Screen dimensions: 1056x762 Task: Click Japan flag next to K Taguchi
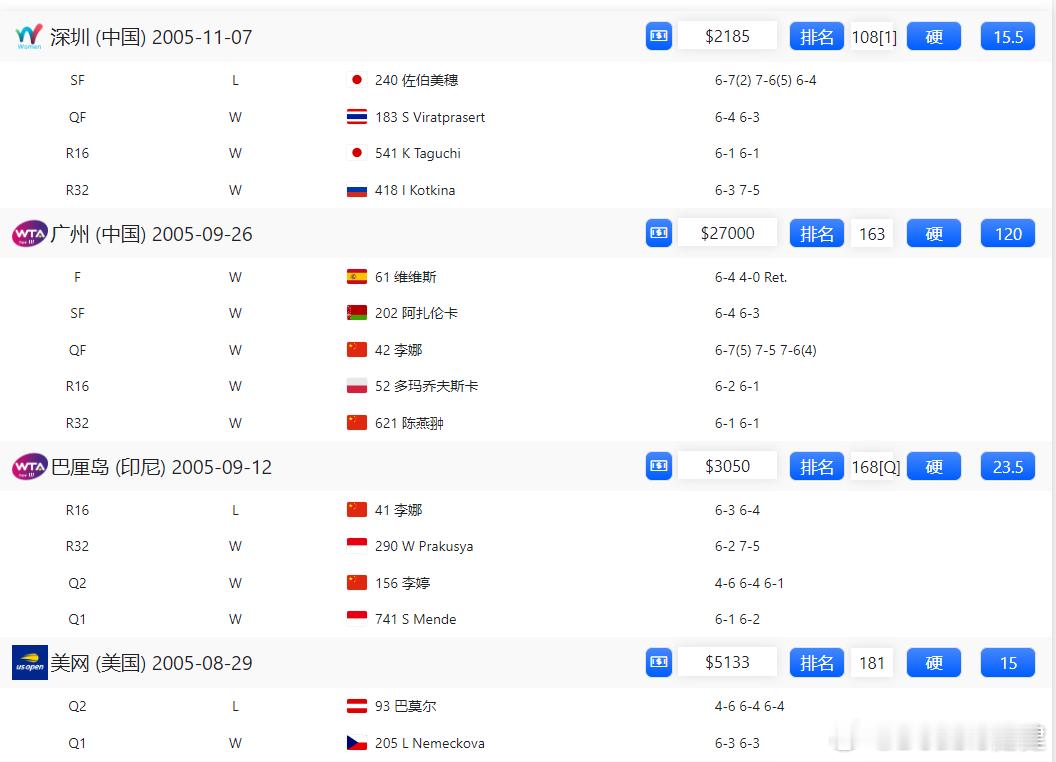(357, 153)
